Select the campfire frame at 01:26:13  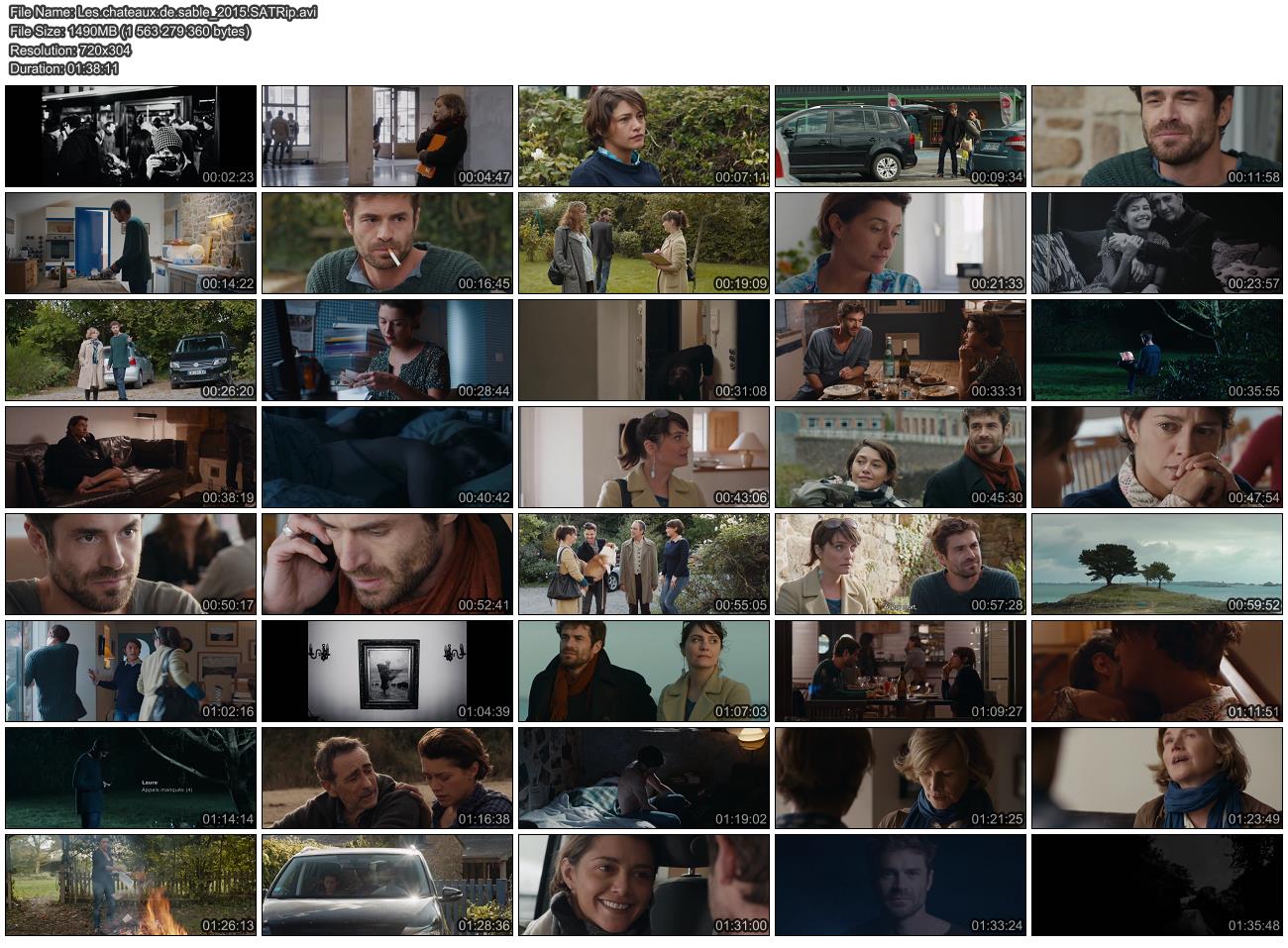point(131,885)
